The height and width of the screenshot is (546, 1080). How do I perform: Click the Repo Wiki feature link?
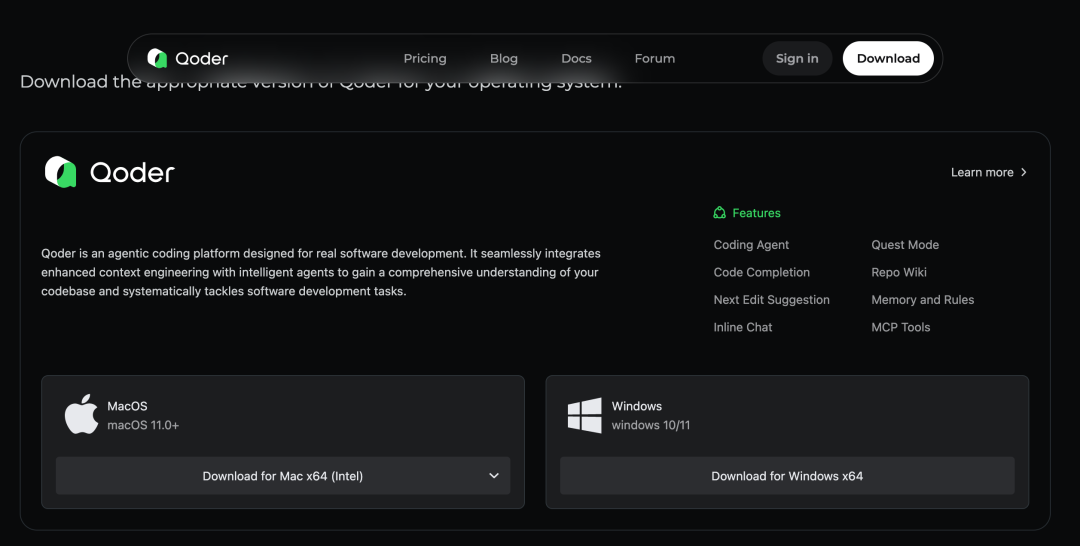coord(899,272)
